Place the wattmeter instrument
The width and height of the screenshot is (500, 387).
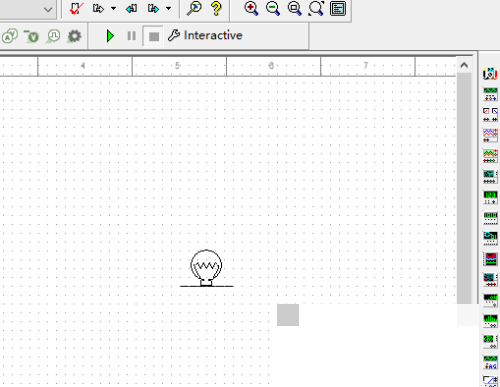(490, 115)
